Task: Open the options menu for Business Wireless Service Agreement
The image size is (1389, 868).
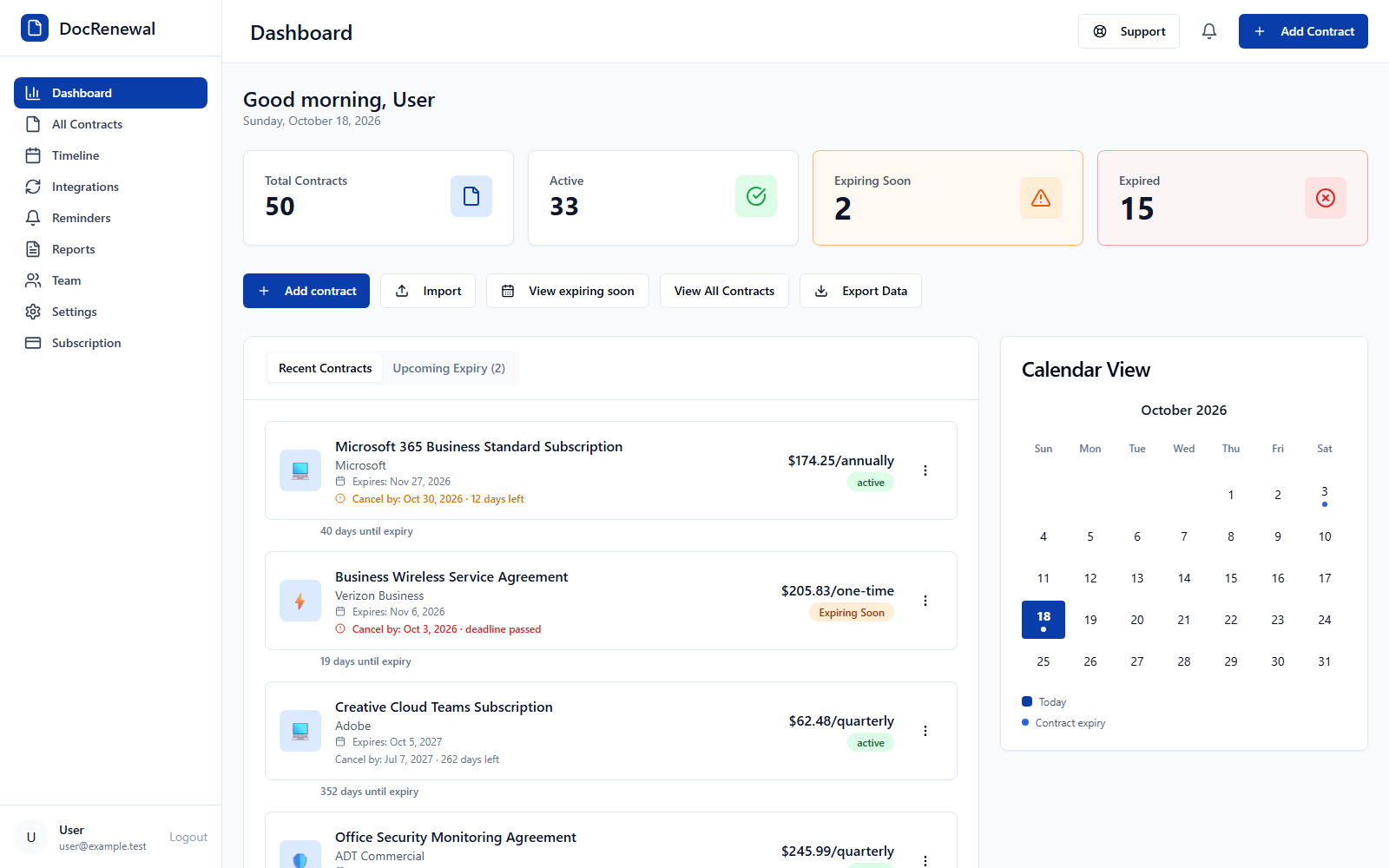Action: coord(925,601)
